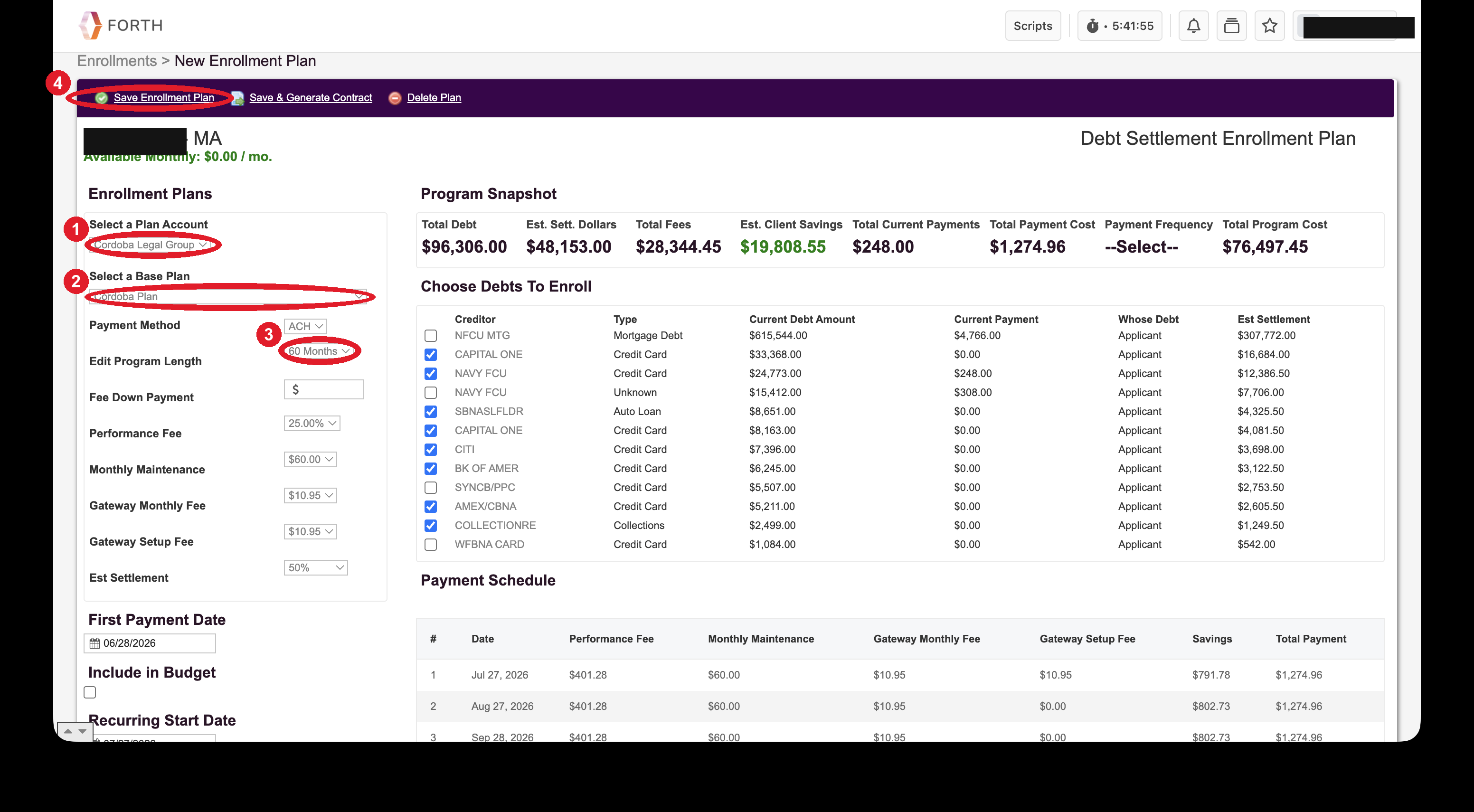Click the Savings schedule column header
The image size is (1474, 812).
point(1212,639)
